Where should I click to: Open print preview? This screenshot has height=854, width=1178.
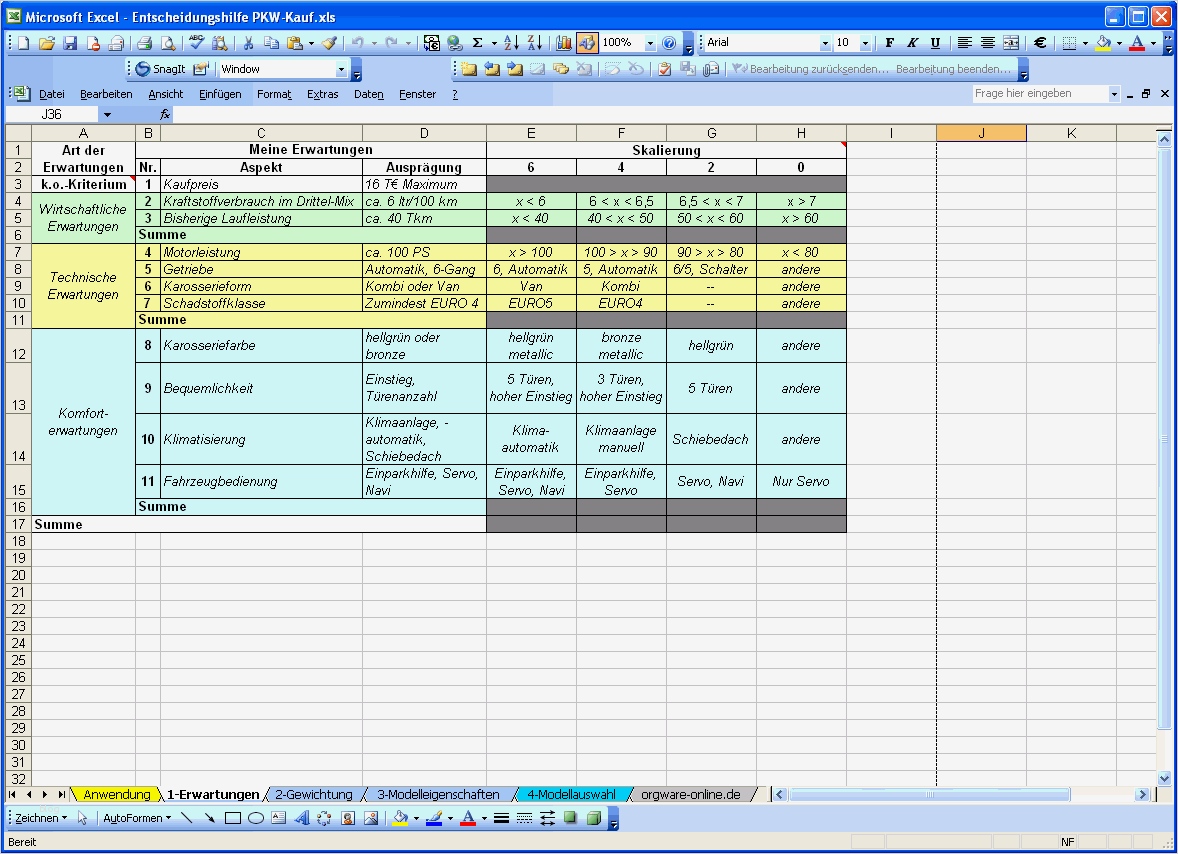(x=168, y=43)
